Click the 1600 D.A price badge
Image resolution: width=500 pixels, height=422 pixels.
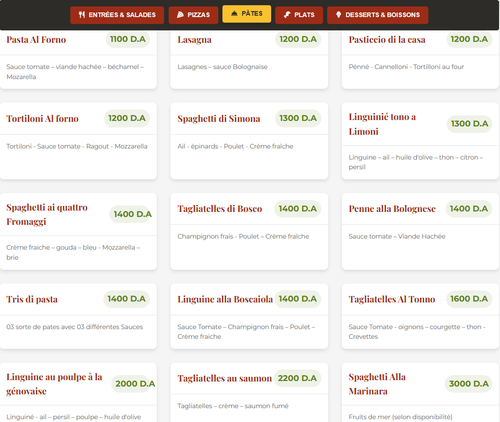(x=469, y=299)
